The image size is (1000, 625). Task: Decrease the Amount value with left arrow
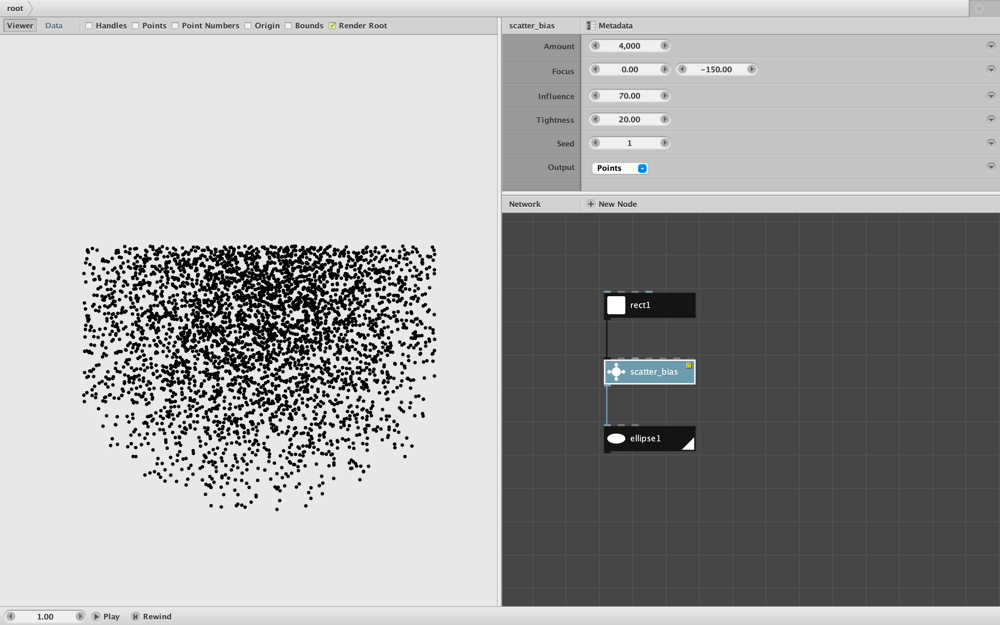point(595,46)
